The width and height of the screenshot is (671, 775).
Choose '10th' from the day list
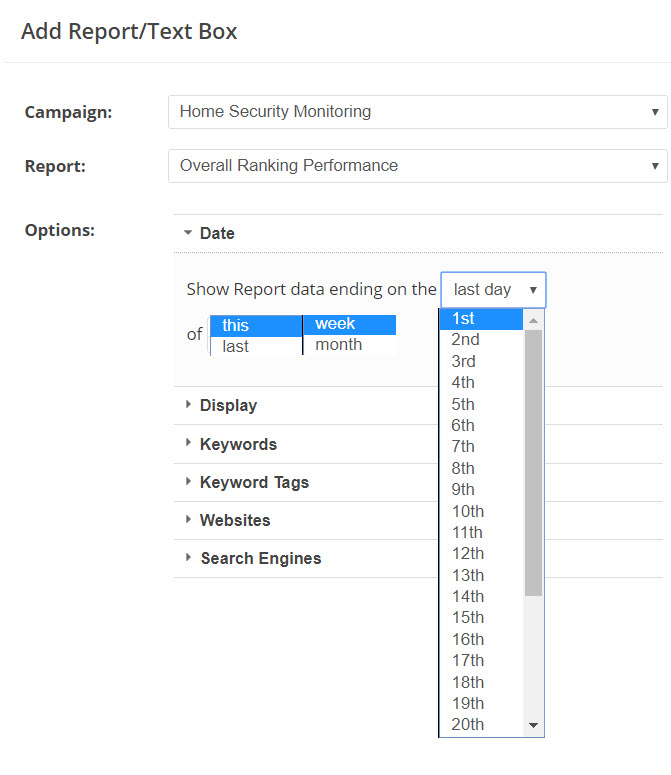tap(481, 511)
